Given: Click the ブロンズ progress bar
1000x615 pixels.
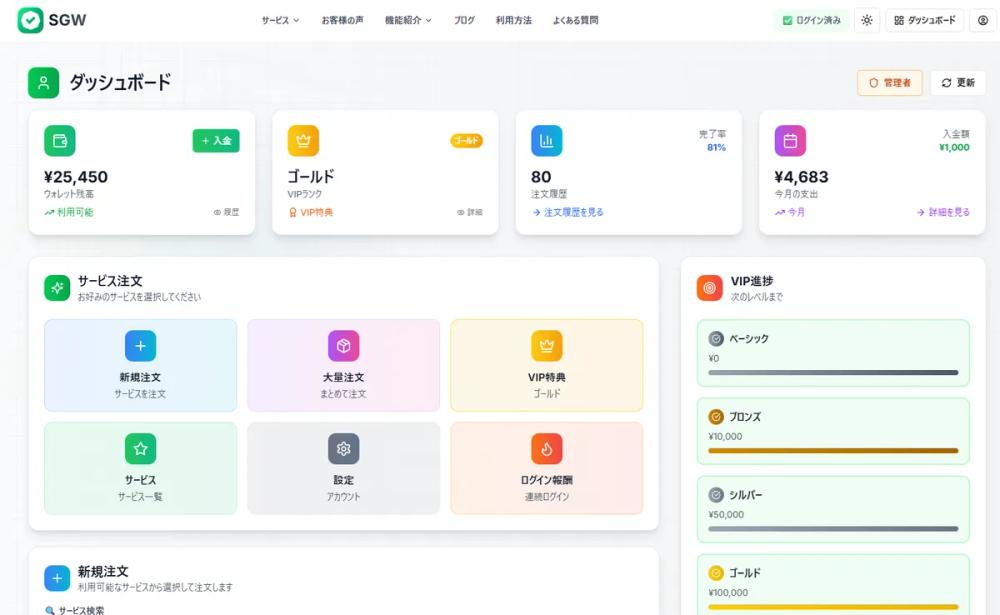Looking at the screenshot, I should (x=833, y=450).
